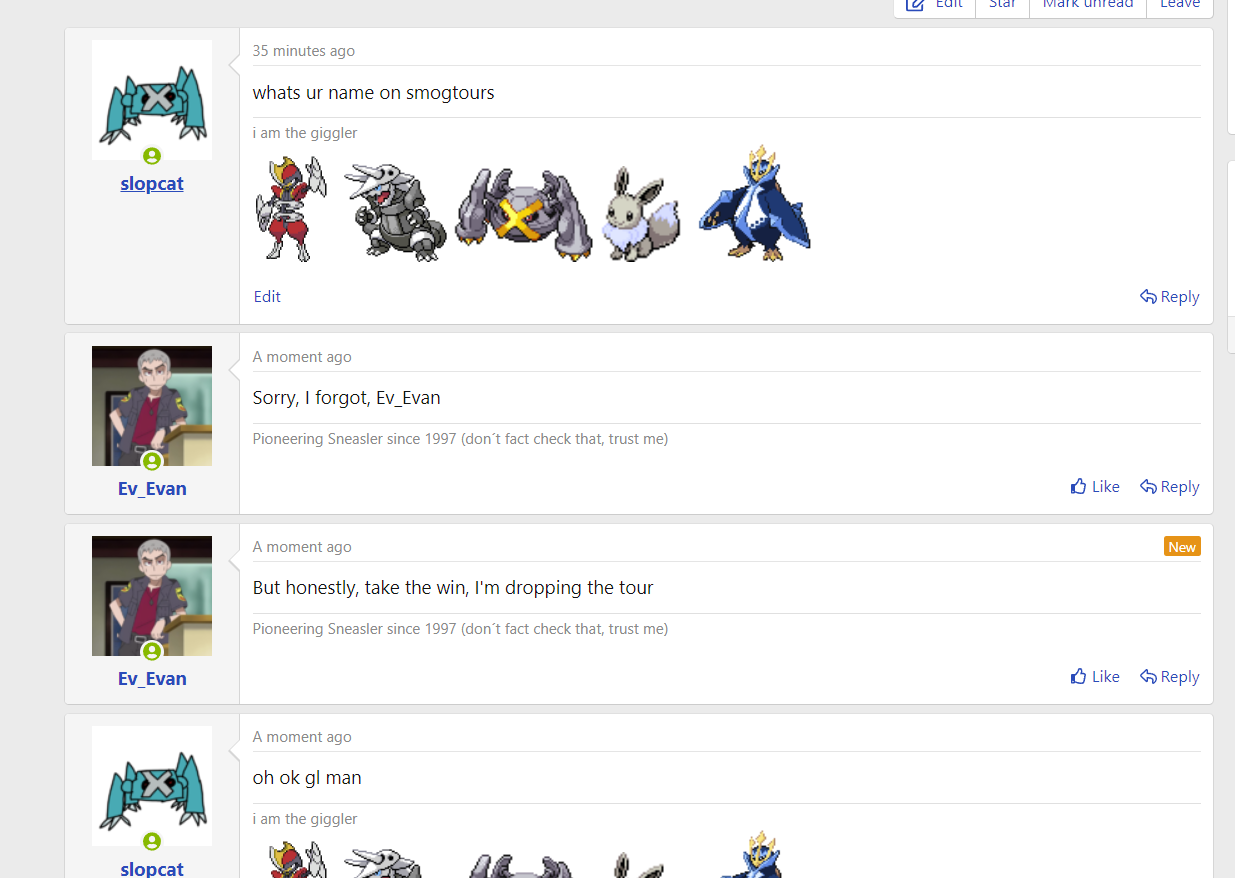Click 'But honestly, take the win' message text
This screenshot has height=878, width=1235.
click(x=453, y=588)
